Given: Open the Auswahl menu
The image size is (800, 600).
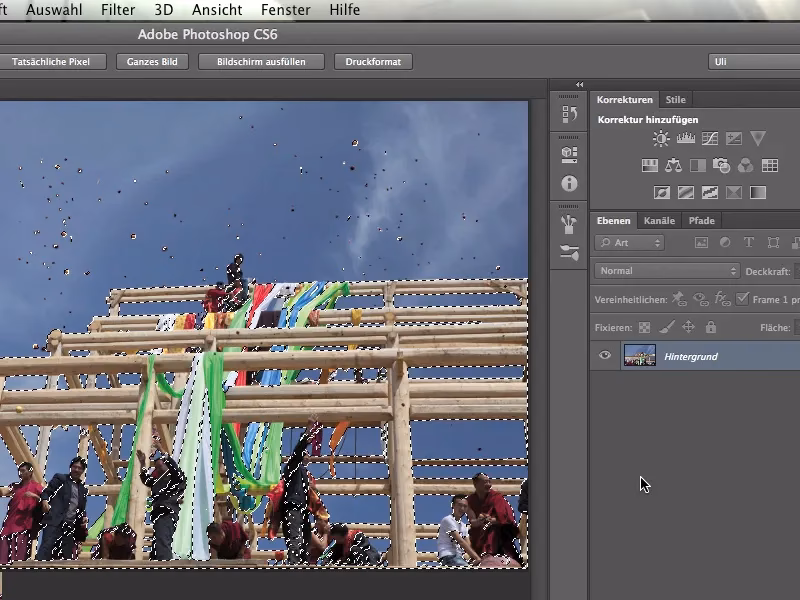Looking at the screenshot, I should [x=54, y=10].
